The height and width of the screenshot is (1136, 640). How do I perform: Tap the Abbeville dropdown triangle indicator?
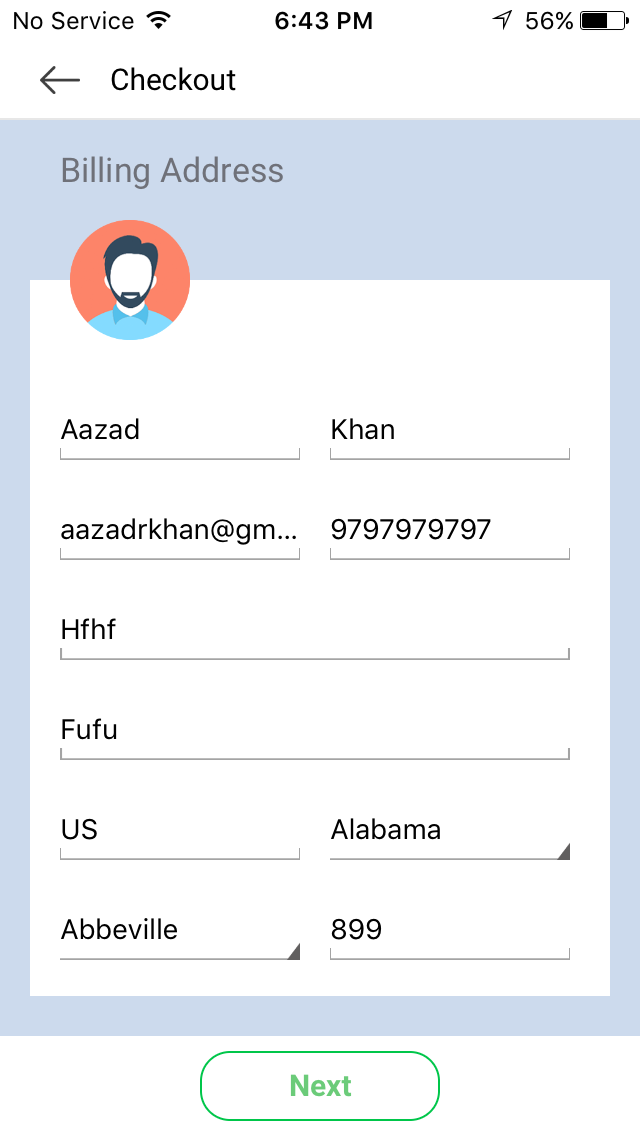pyautogui.click(x=293, y=951)
